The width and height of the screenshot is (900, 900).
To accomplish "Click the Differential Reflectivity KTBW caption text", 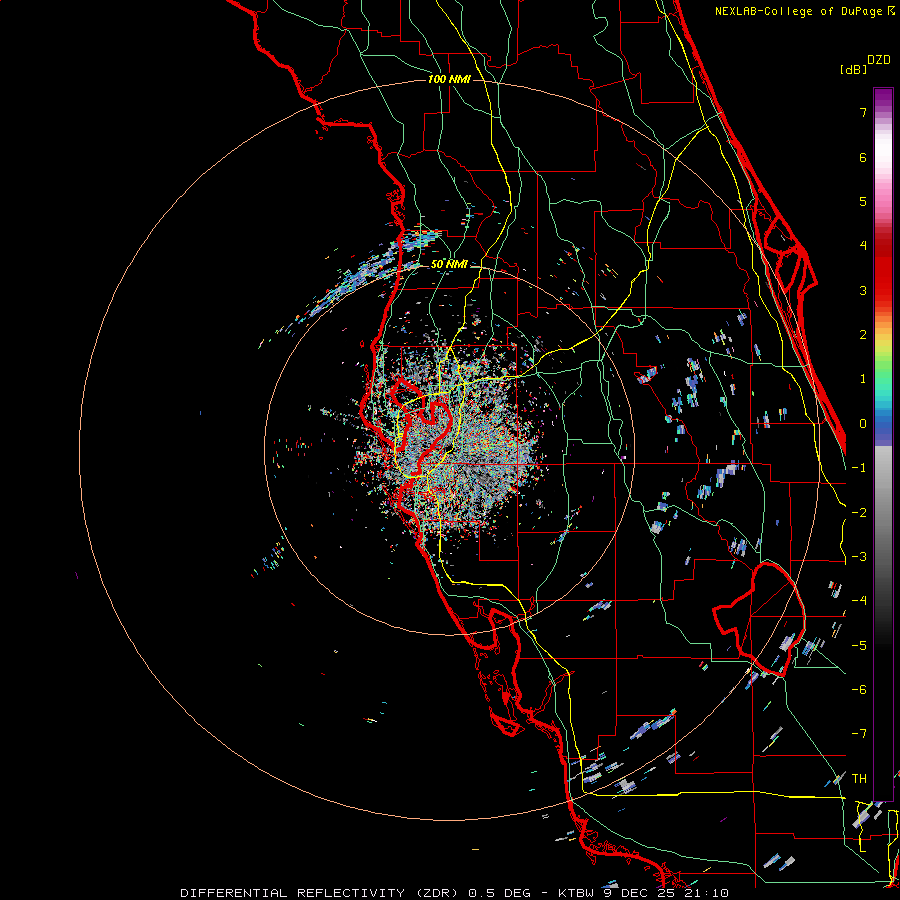I will point(455,893).
